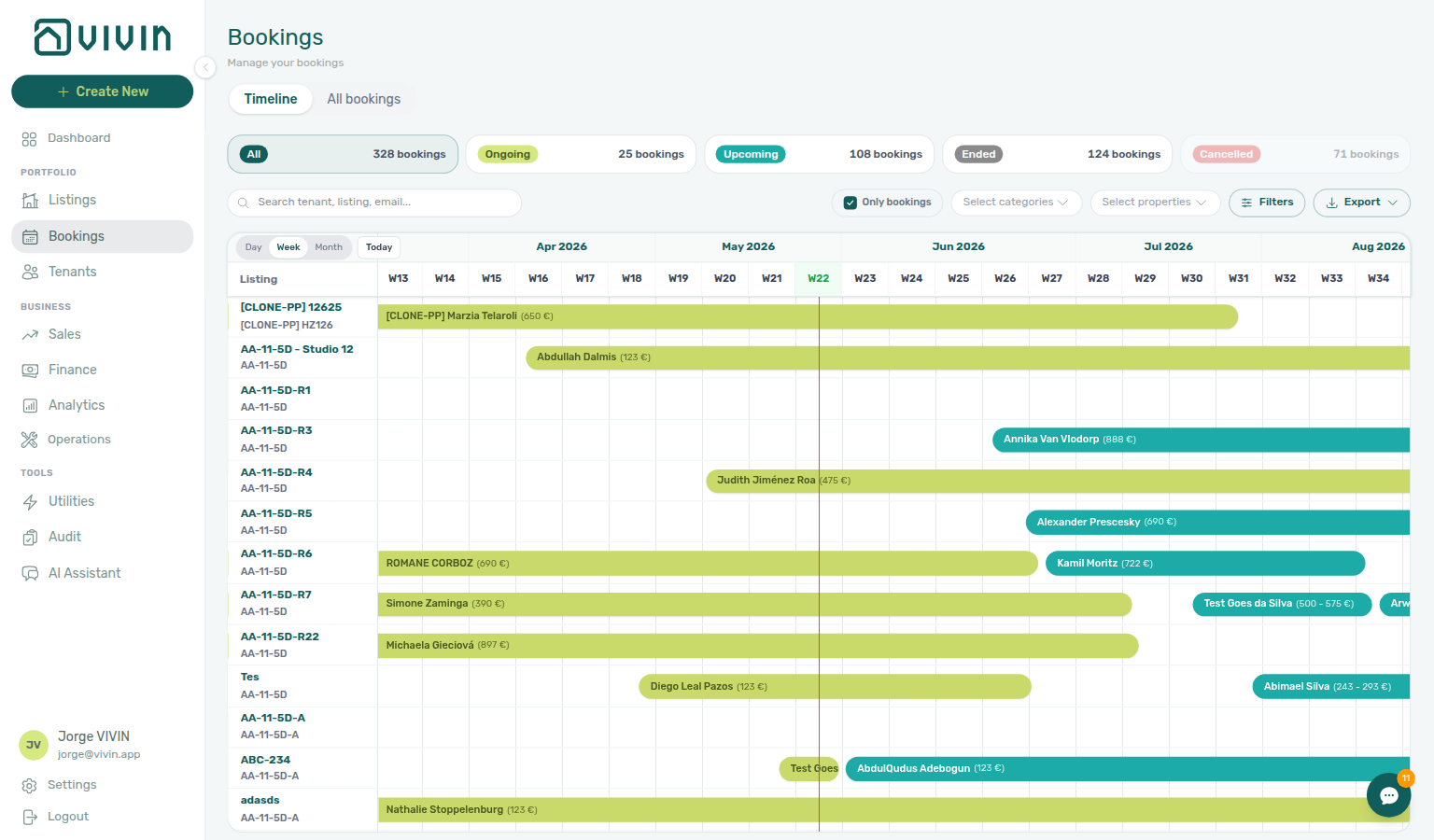Filter by Upcoming 108 bookings
This screenshot has width=1434, height=840.
(x=820, y=154)
